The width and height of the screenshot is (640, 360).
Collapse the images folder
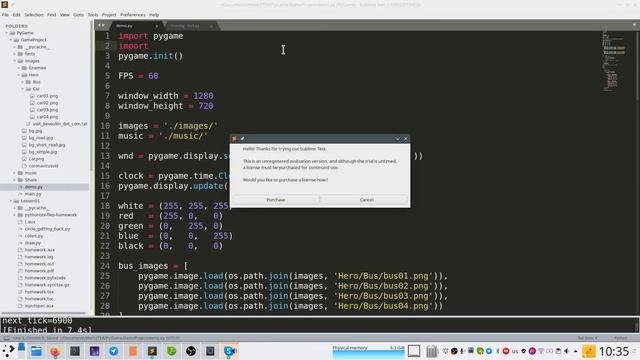pyautogui.click(x=15, y=61)
